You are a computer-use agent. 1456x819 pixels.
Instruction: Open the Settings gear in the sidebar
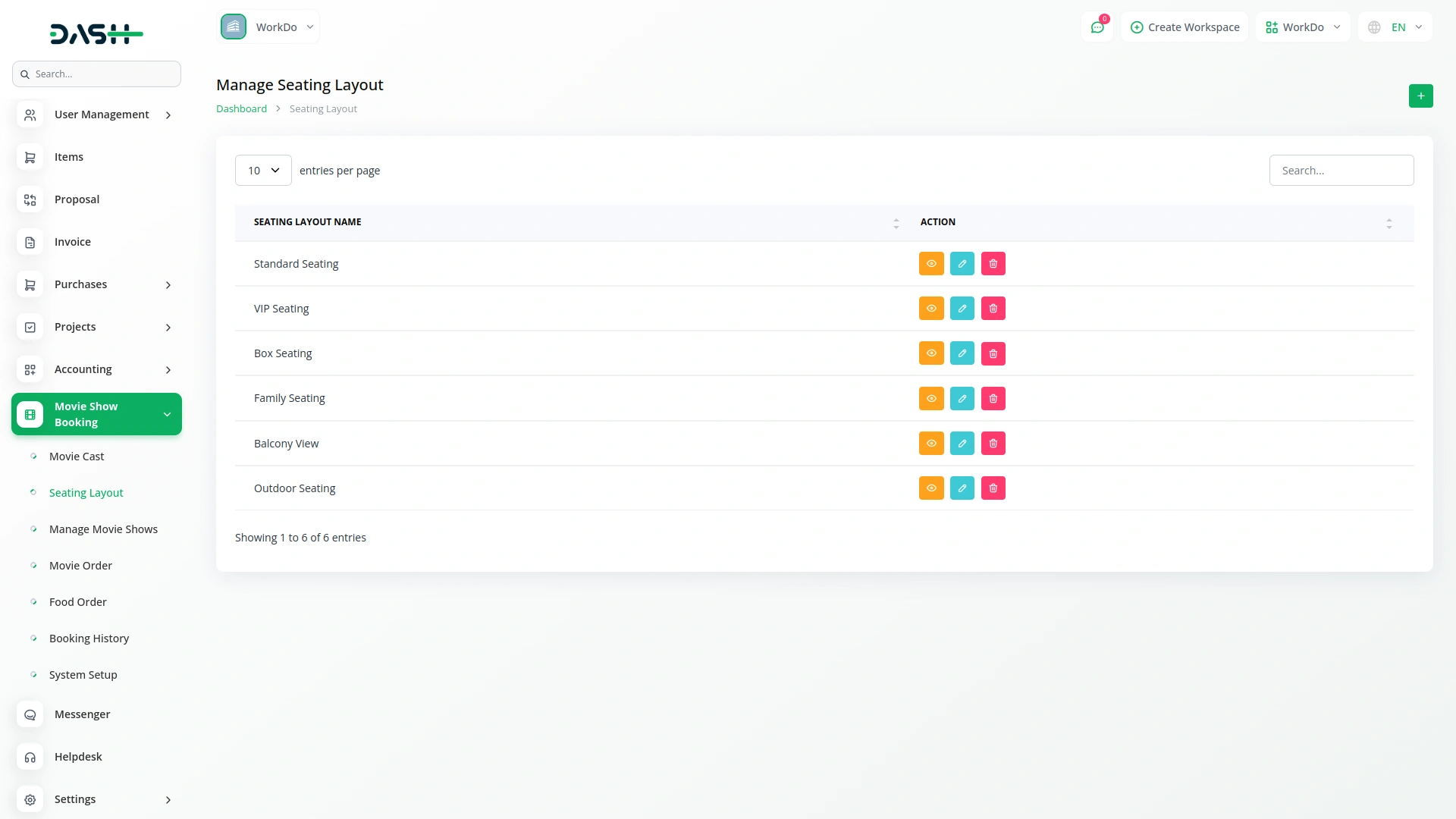(30, 799)
